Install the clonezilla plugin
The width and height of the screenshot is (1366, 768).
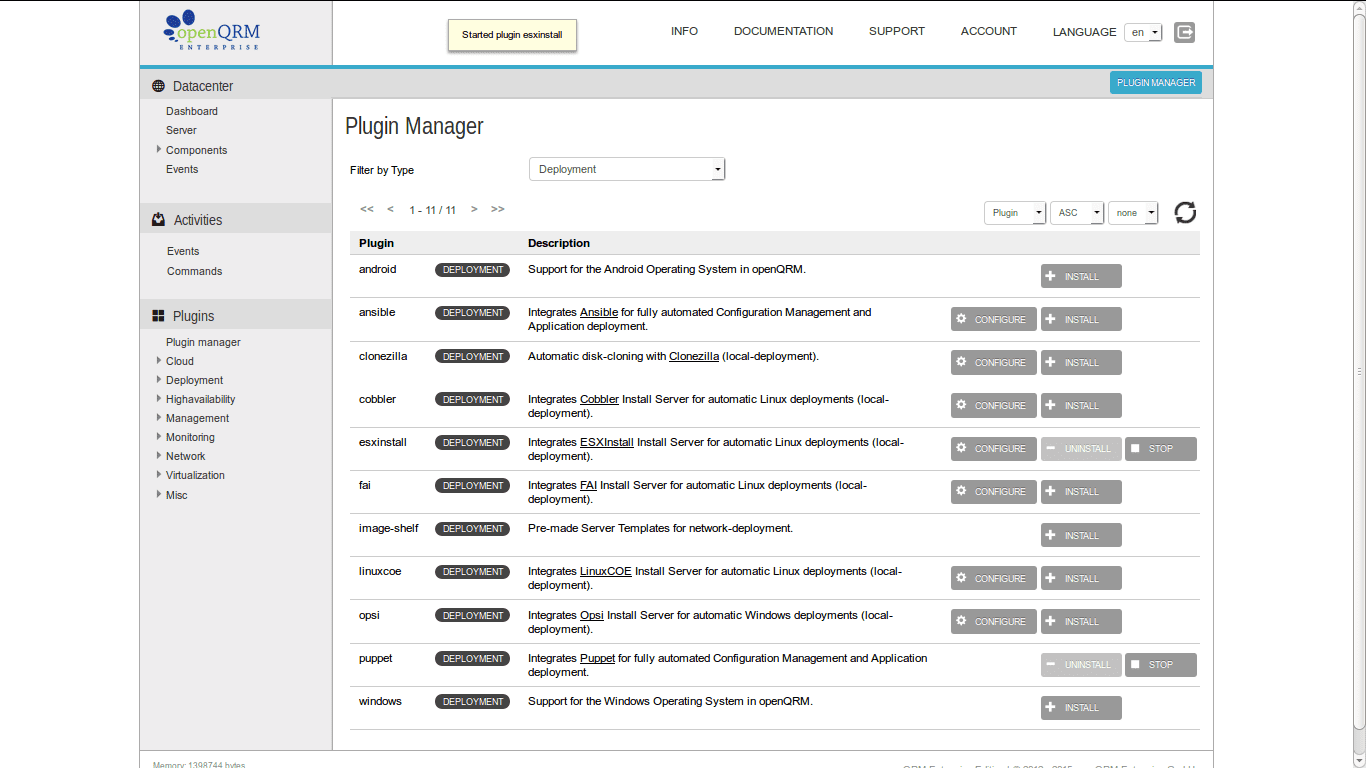[x=1081, y=362]
